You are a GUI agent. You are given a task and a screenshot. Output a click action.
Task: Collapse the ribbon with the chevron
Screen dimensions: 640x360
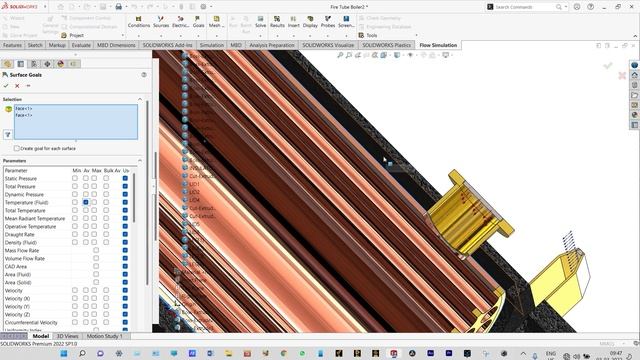(635, 36)
